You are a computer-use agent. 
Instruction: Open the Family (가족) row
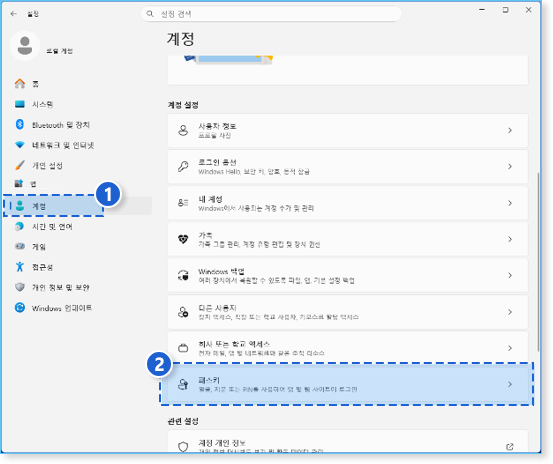click(x=347, y=239)
